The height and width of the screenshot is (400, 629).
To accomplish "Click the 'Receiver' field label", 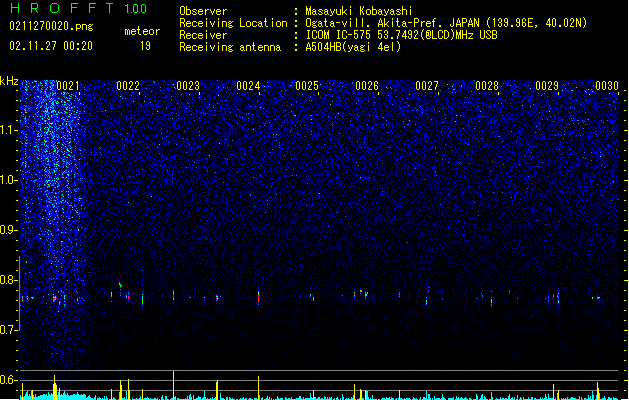I will coord(203,35).
